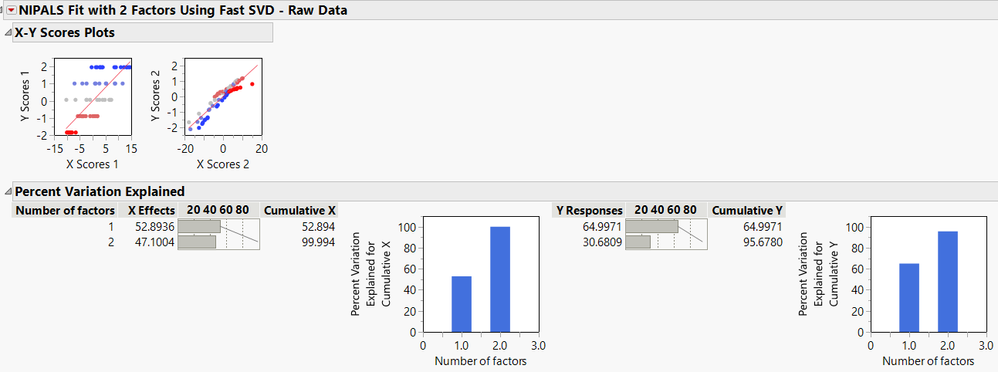Select the X Effects column header
This screenshot has width=998, height=372.
148,210
